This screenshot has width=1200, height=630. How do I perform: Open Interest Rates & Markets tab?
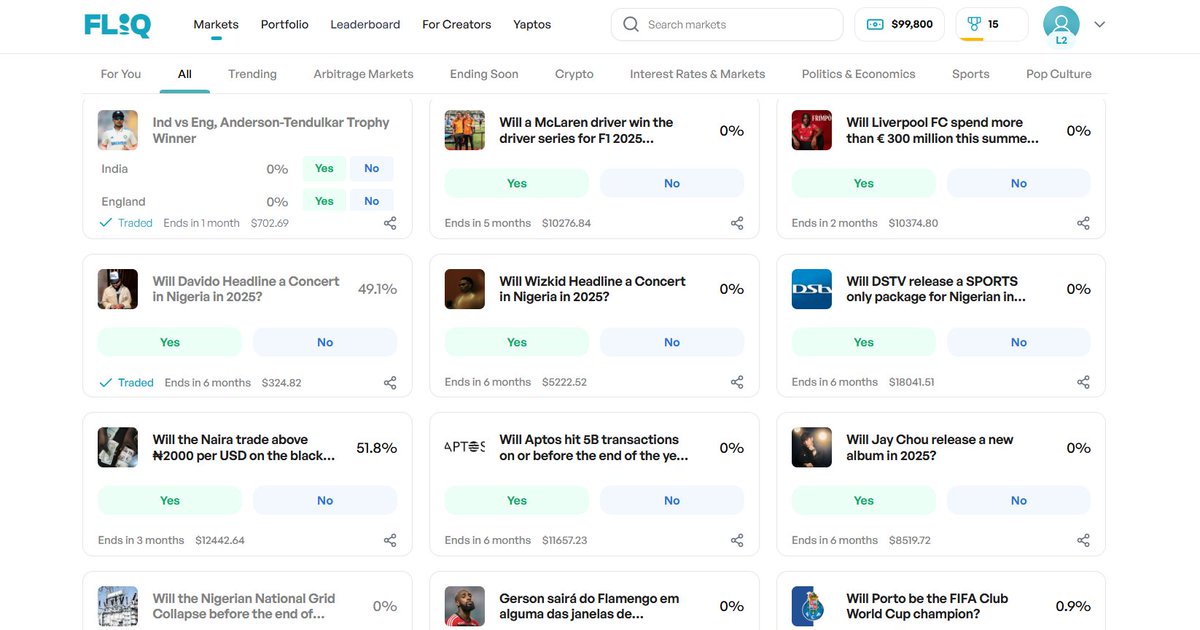pos(698,74)
